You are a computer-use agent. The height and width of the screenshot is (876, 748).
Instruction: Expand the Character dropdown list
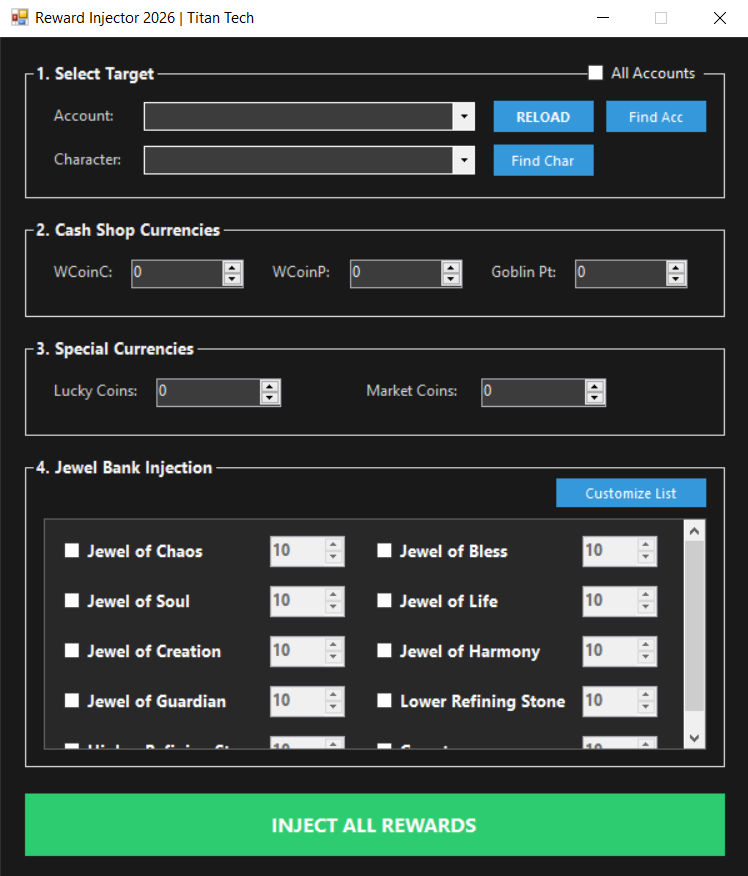pos(463,160)
